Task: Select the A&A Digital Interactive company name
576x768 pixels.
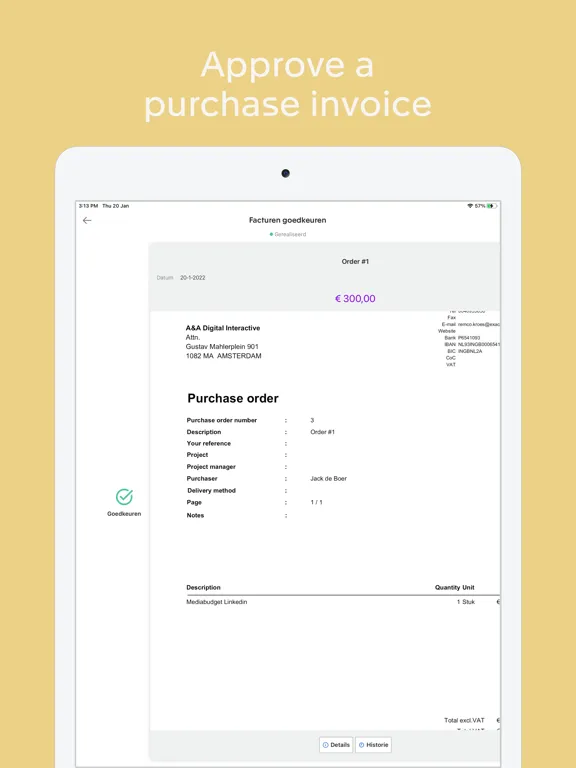Action: tap(223, 328)
